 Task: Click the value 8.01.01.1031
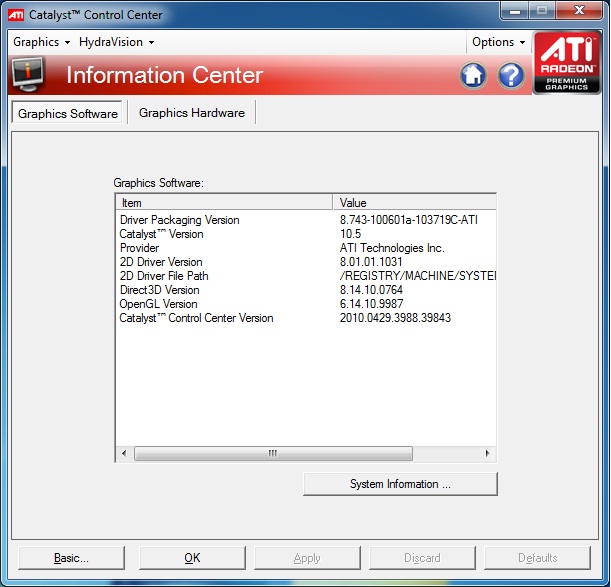371,262
